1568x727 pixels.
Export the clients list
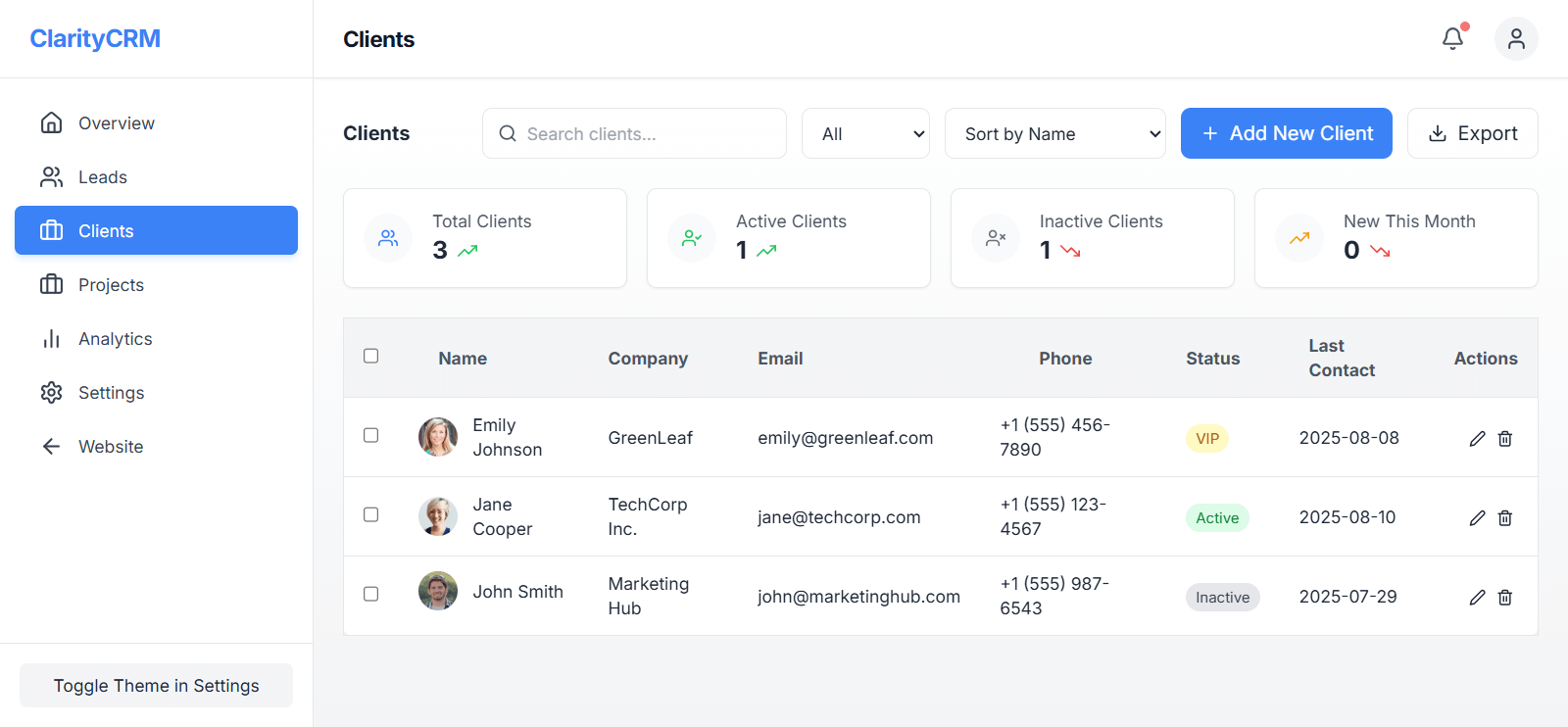pos(1472,133)
